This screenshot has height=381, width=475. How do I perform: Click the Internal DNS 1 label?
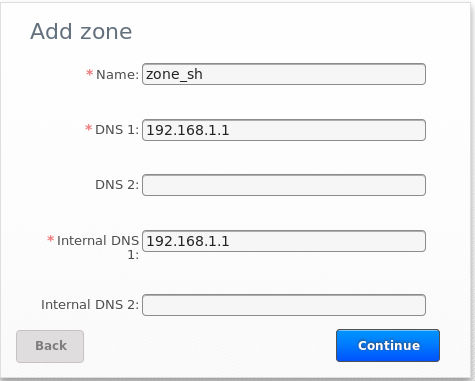coord(98,247)
